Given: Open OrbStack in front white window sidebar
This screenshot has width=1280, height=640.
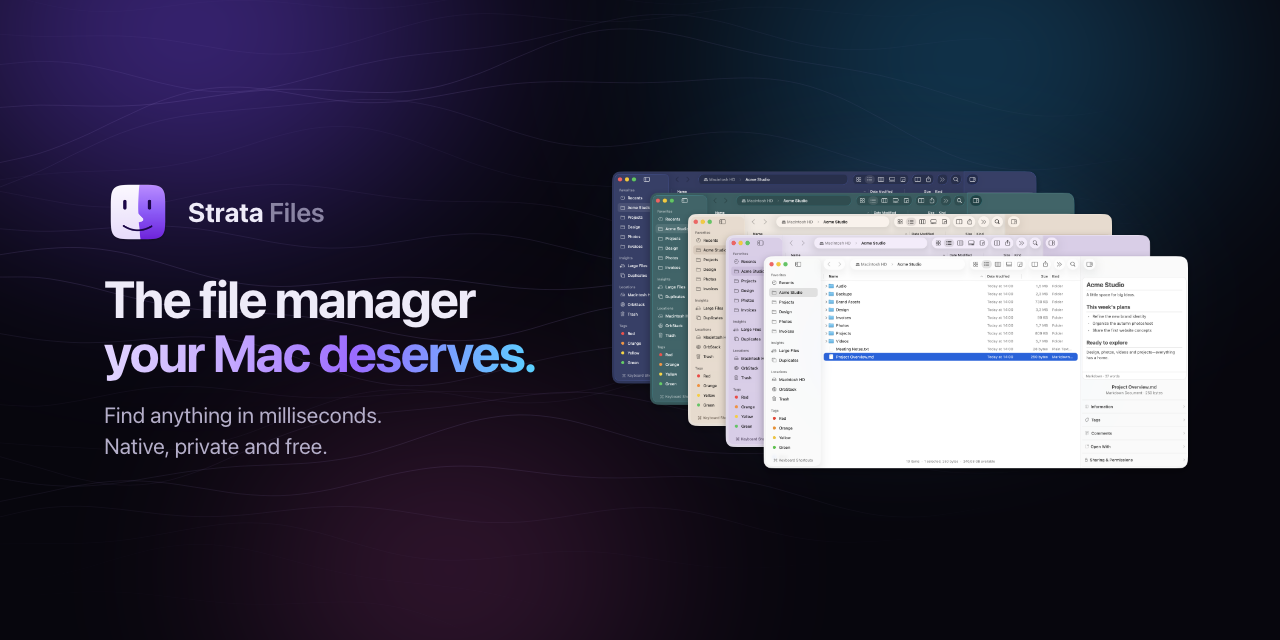Looking at the screenshot, I should point(793,389).
